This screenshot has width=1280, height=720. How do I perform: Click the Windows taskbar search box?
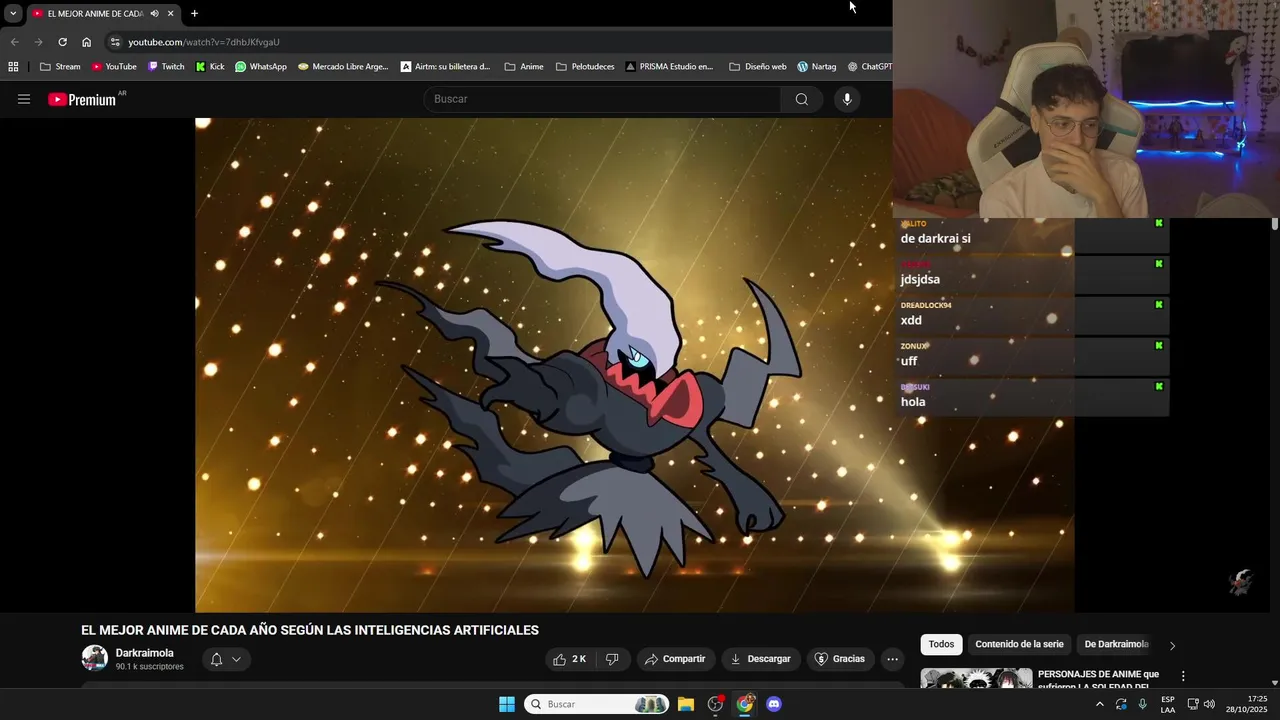596,704
